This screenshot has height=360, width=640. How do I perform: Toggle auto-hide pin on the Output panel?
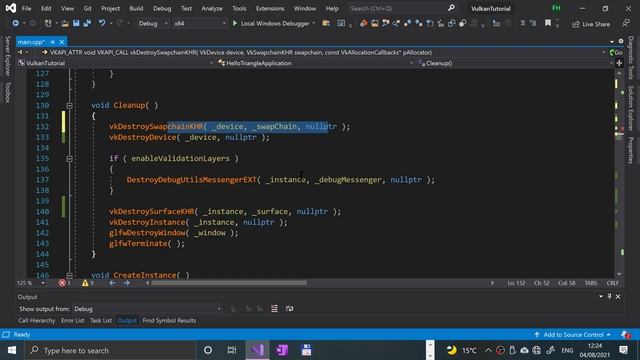[609, 297]
